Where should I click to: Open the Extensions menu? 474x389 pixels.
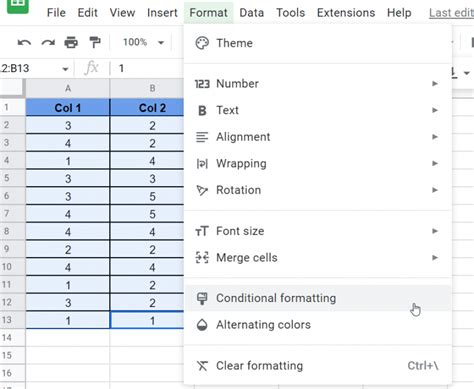[x=346, y=13]
